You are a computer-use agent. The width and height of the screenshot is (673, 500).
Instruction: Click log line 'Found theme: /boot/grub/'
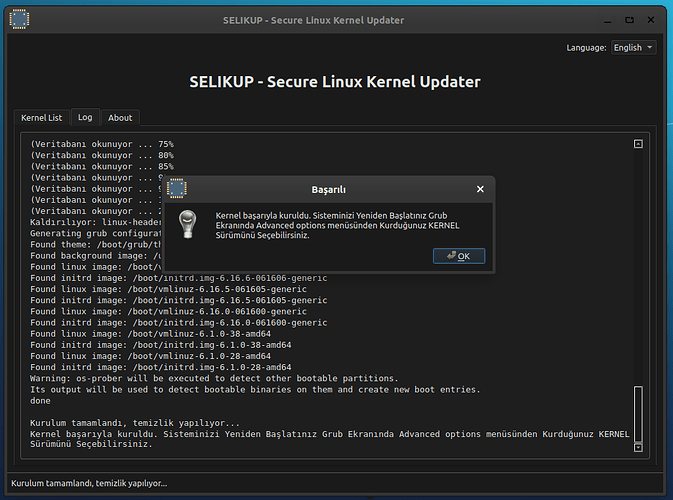pyautogui.click(x=96, y=245)
